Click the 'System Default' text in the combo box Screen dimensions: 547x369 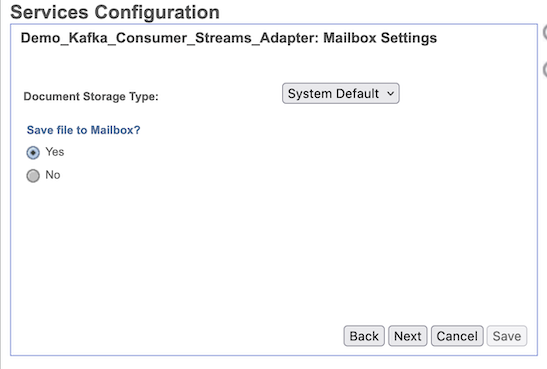pyautogui.click(x=333, y=93)
